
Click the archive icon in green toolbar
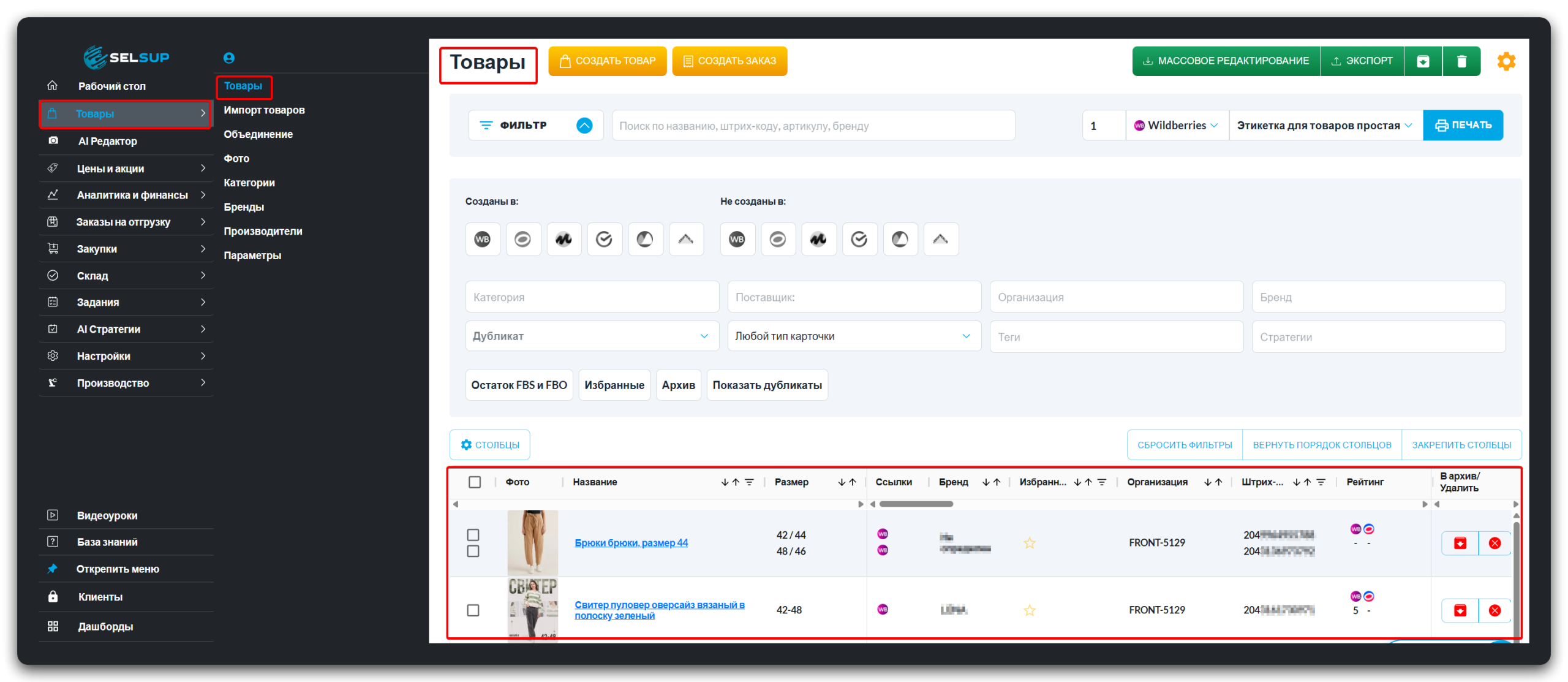pyautogui.click(x=1423, y=61)
